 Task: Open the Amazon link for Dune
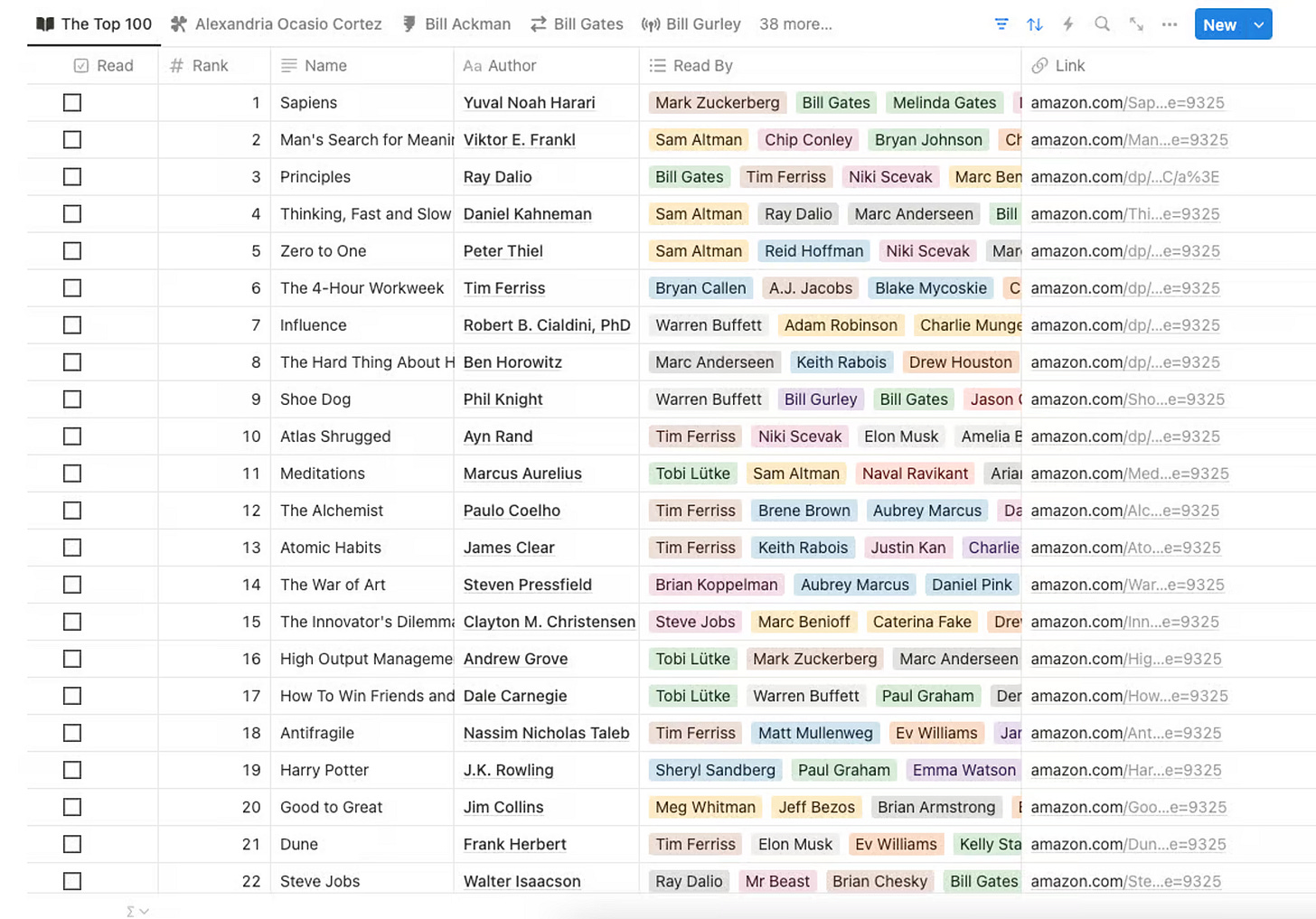(1128, 844)
